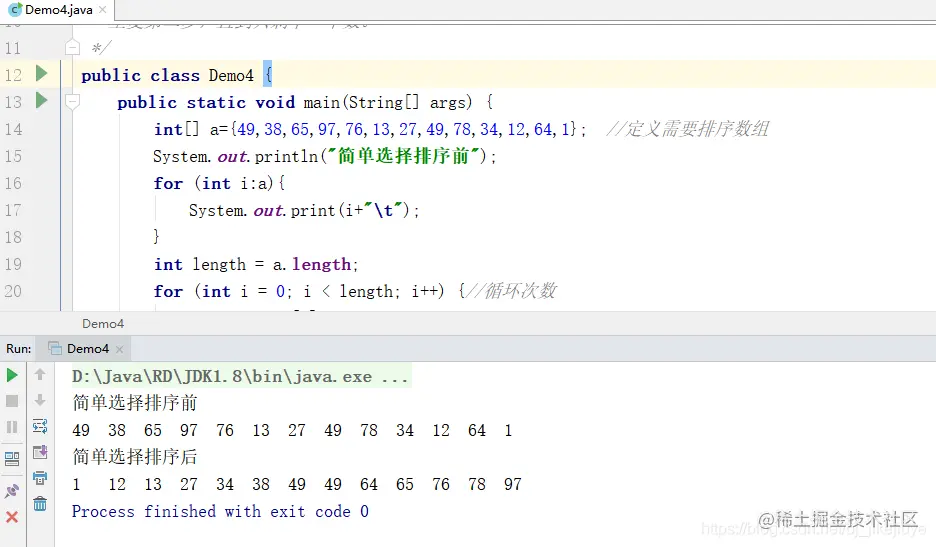Click for loop header on line 16
936x547 pixels.
(219, 183)
